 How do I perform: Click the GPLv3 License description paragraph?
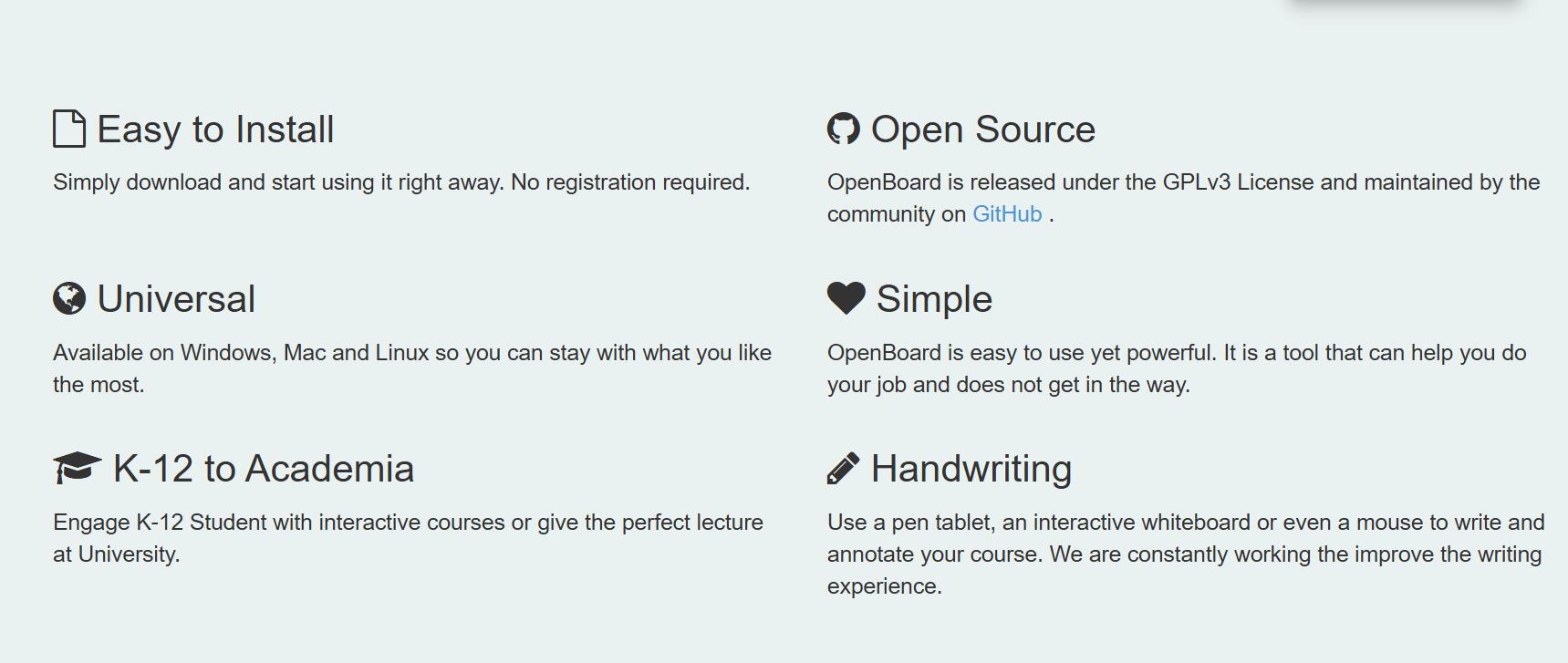(x=1184, y=198)
